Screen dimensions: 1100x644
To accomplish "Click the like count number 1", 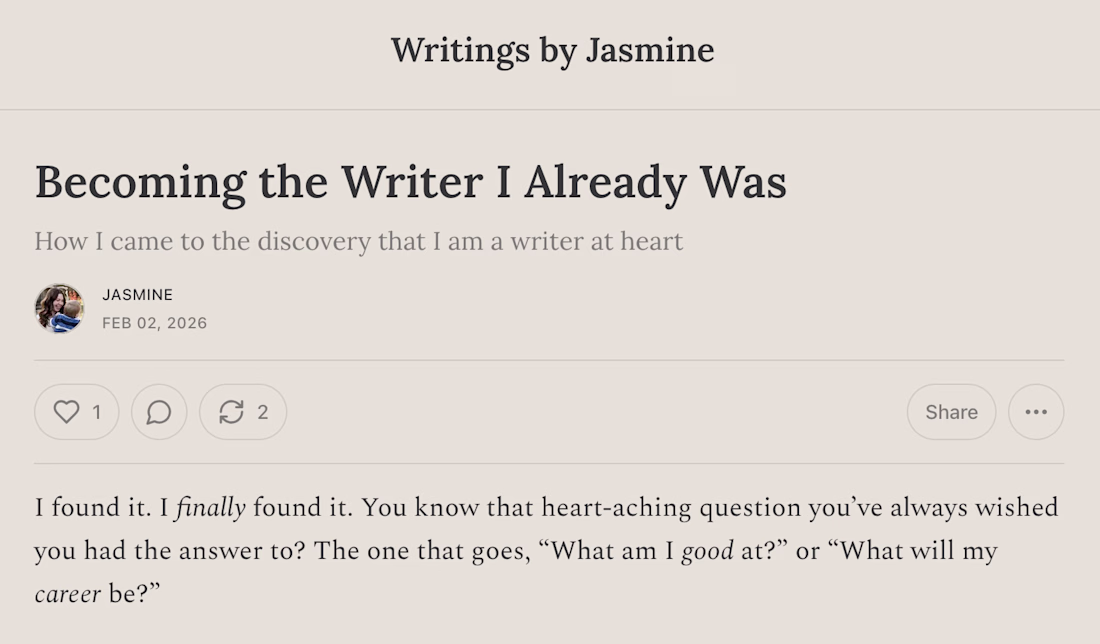I will (x=97, y=412).
